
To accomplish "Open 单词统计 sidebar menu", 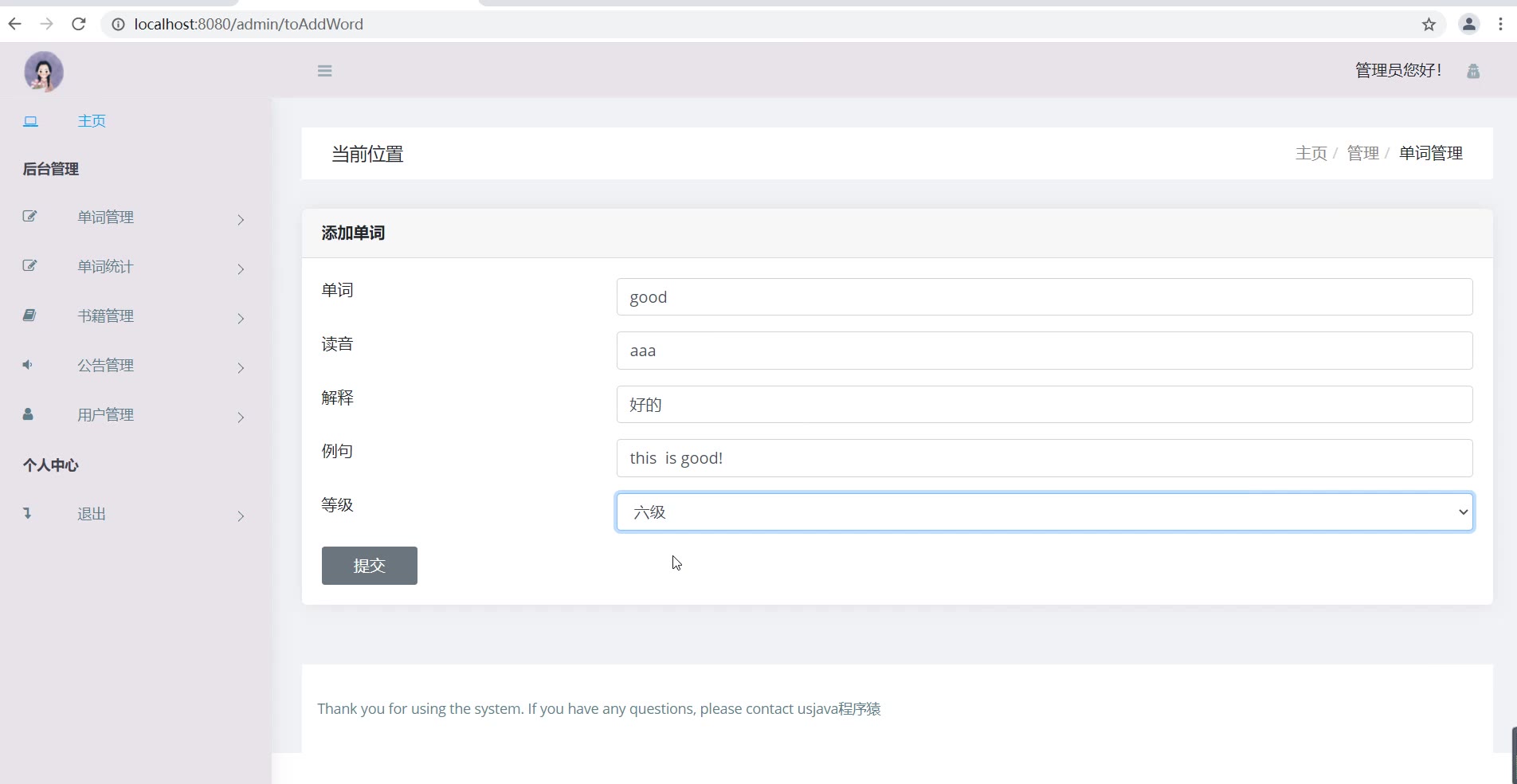I will tap(105, 266).
